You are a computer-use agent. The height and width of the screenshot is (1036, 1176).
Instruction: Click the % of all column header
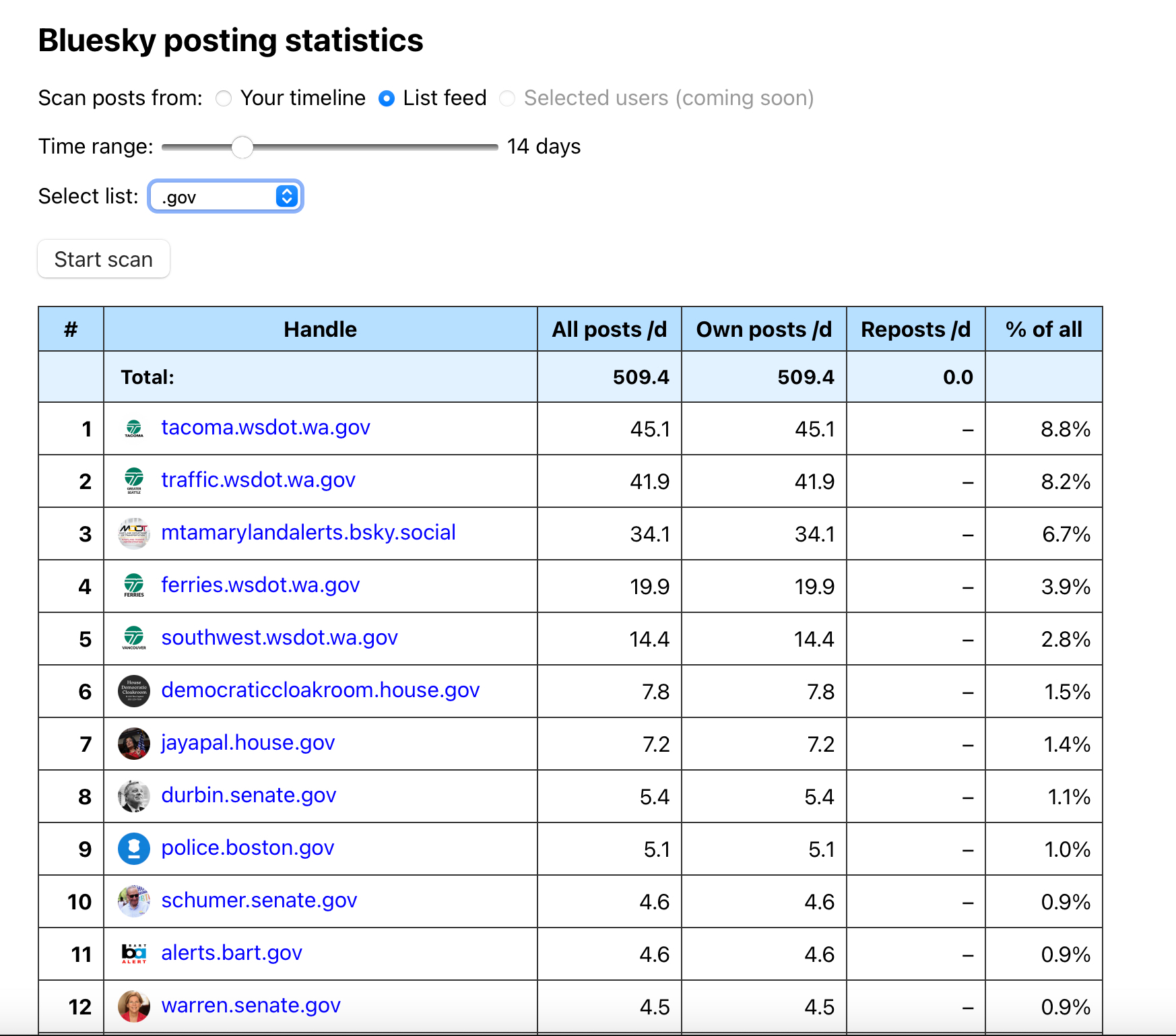tap(1043, 329)
